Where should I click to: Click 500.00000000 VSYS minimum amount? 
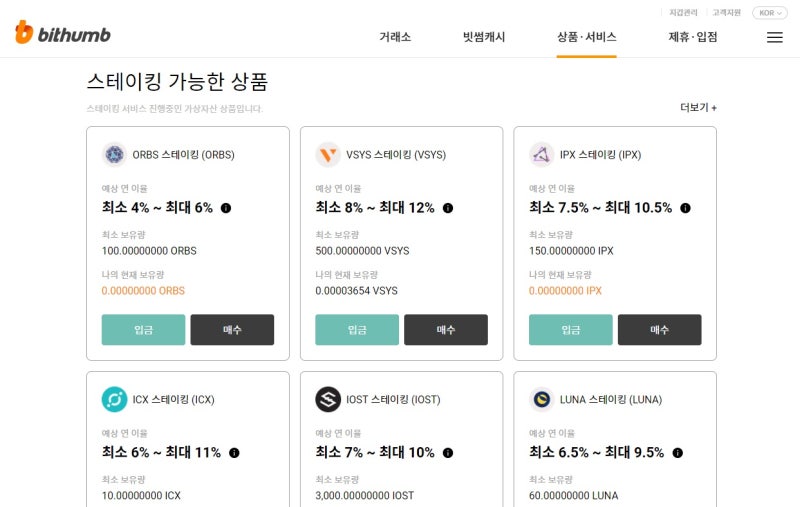[362, 251]
